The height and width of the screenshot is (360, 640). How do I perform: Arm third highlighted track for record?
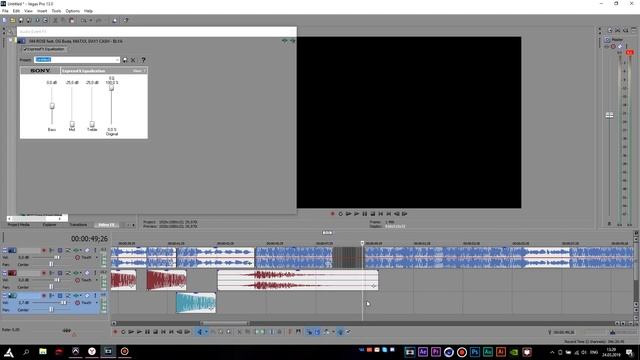[44, 296]
